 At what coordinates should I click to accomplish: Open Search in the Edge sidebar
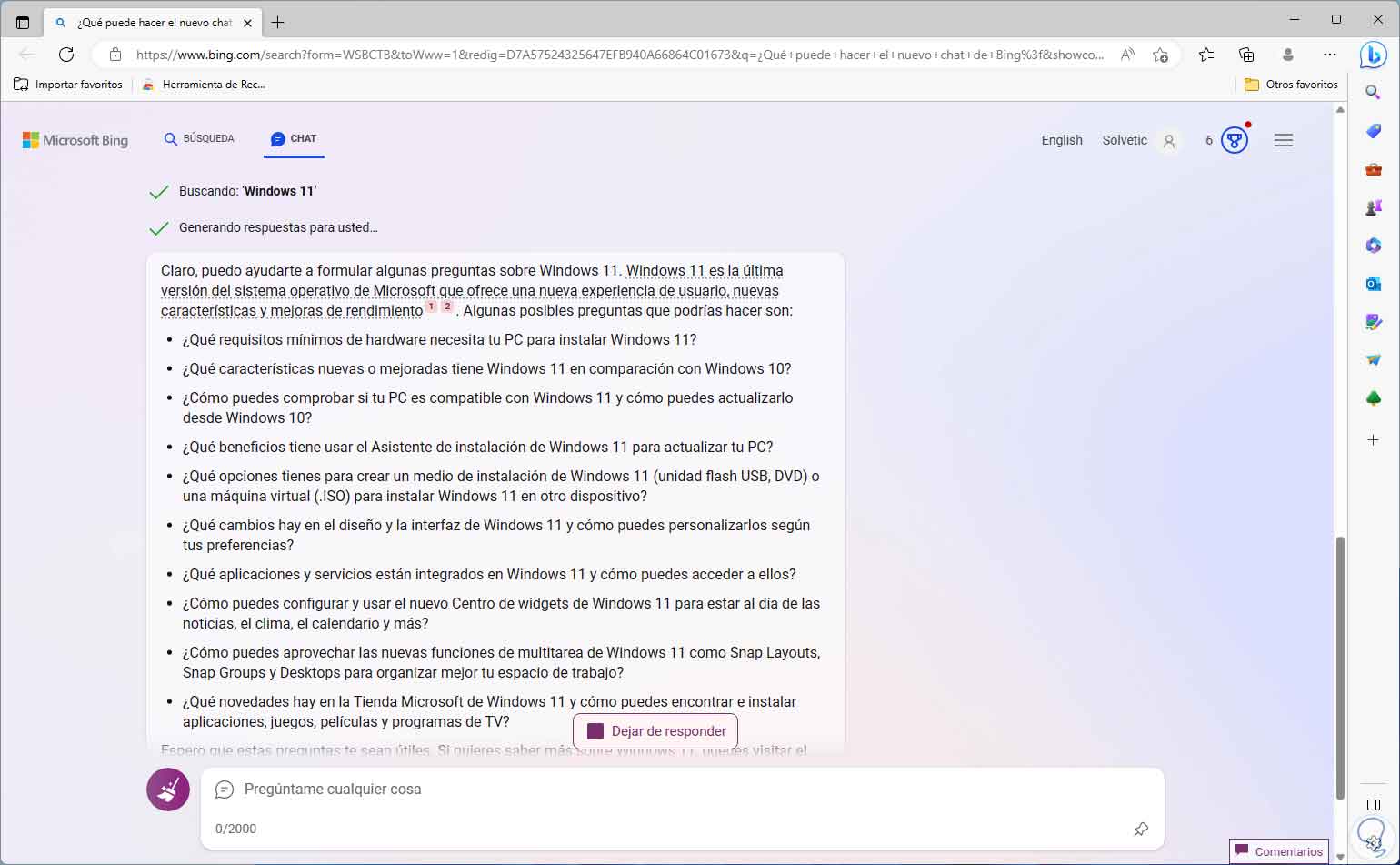click(1373, 93)
